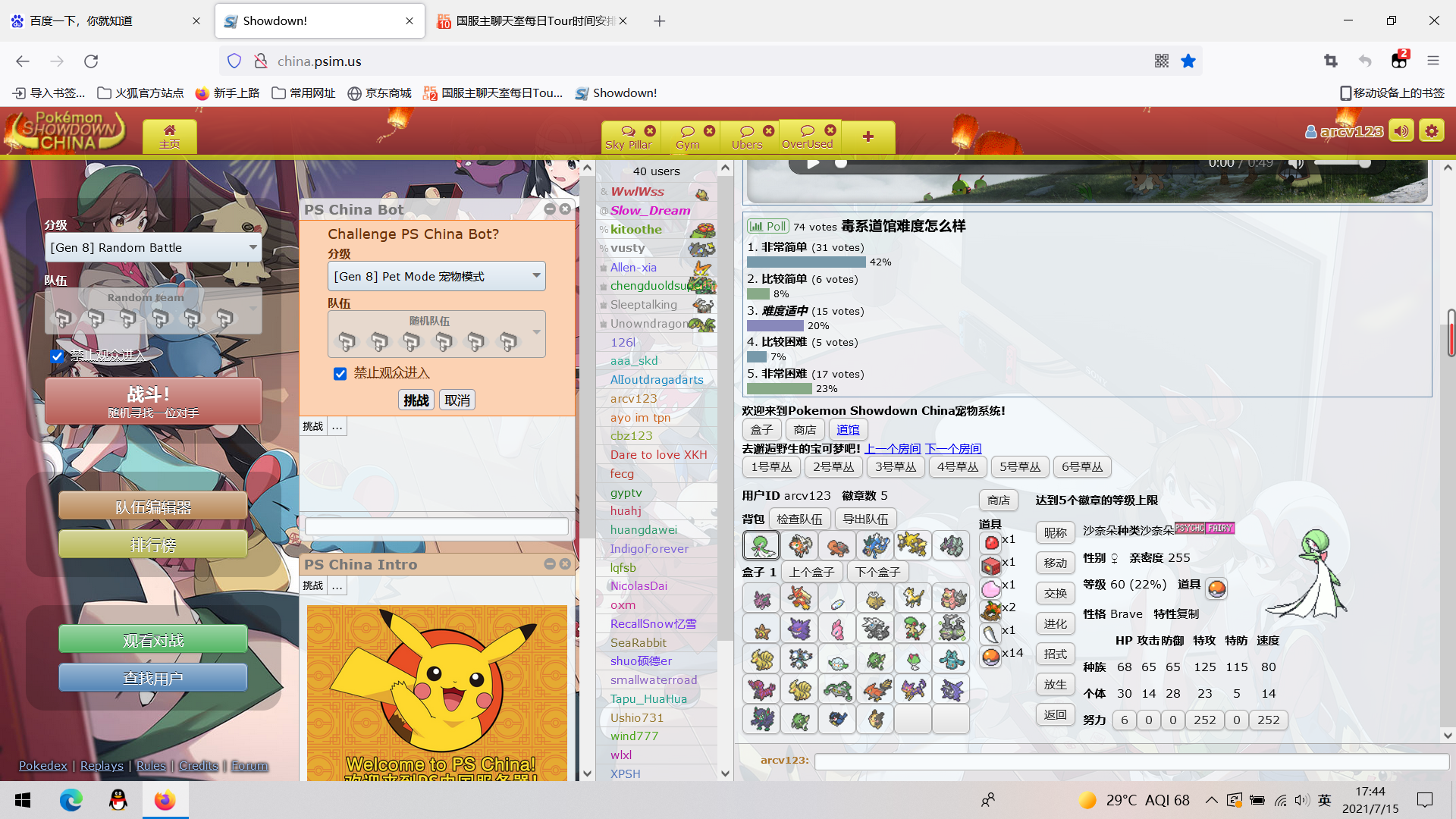Confirm challenge with 挑战 button

point(416,400)
